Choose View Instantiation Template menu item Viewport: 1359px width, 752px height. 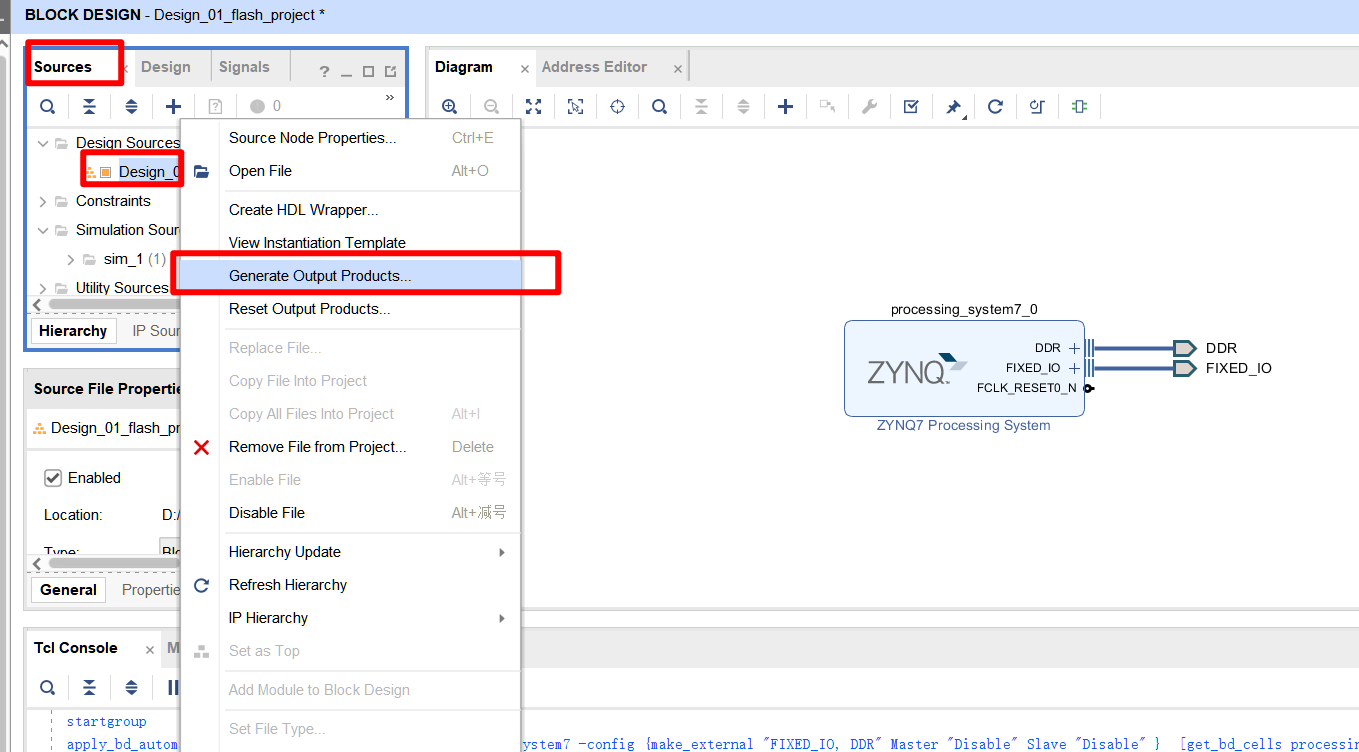350,243
